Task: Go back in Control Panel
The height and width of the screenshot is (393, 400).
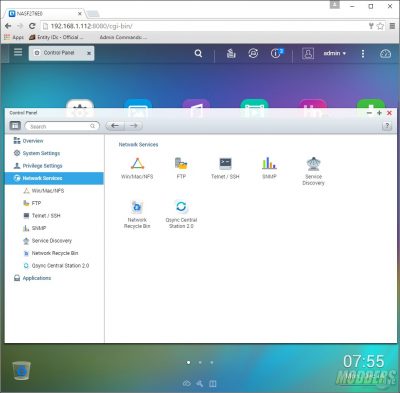Action: [115, 126]
